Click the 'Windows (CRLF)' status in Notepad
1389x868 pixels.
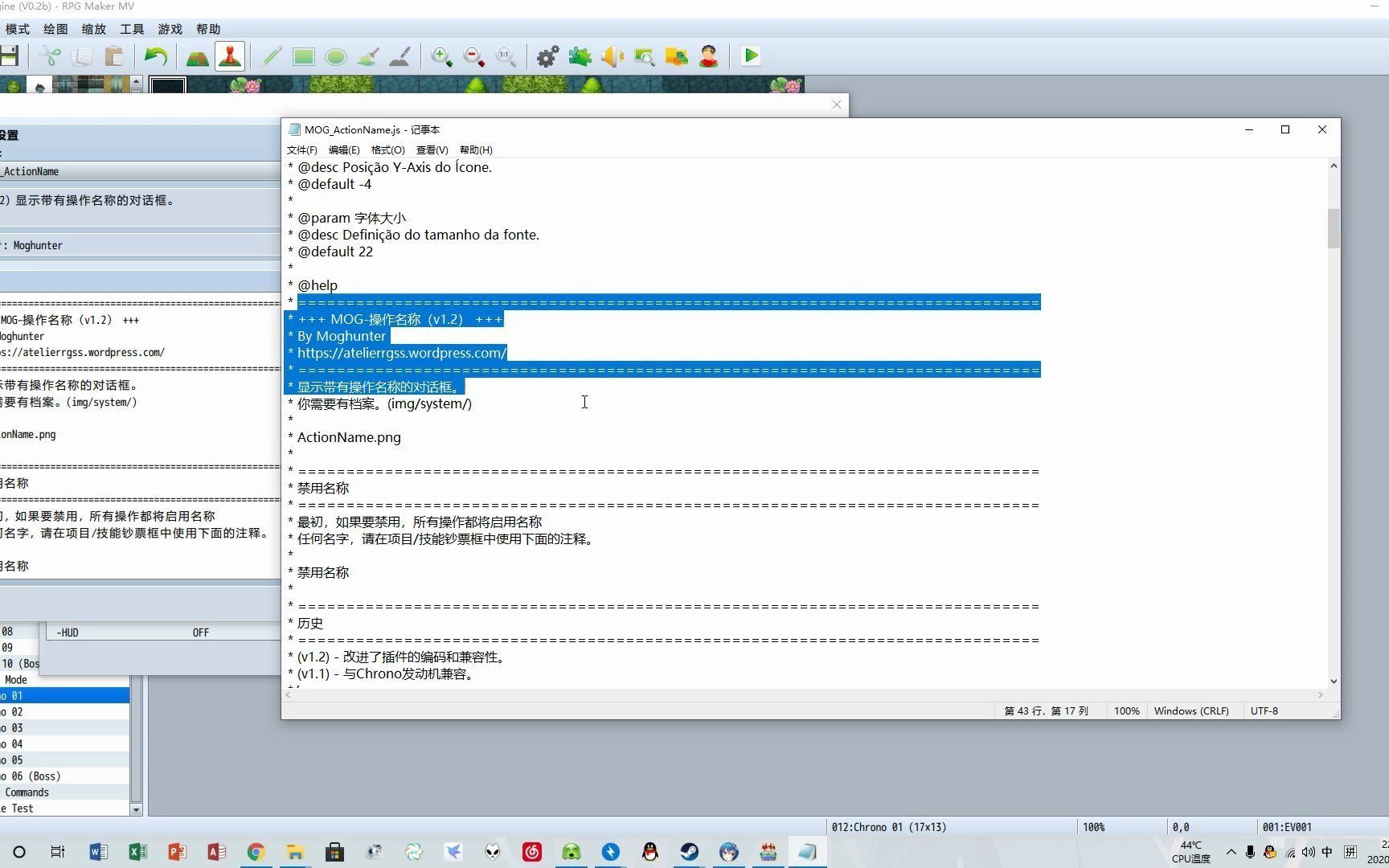point(1191,711)
